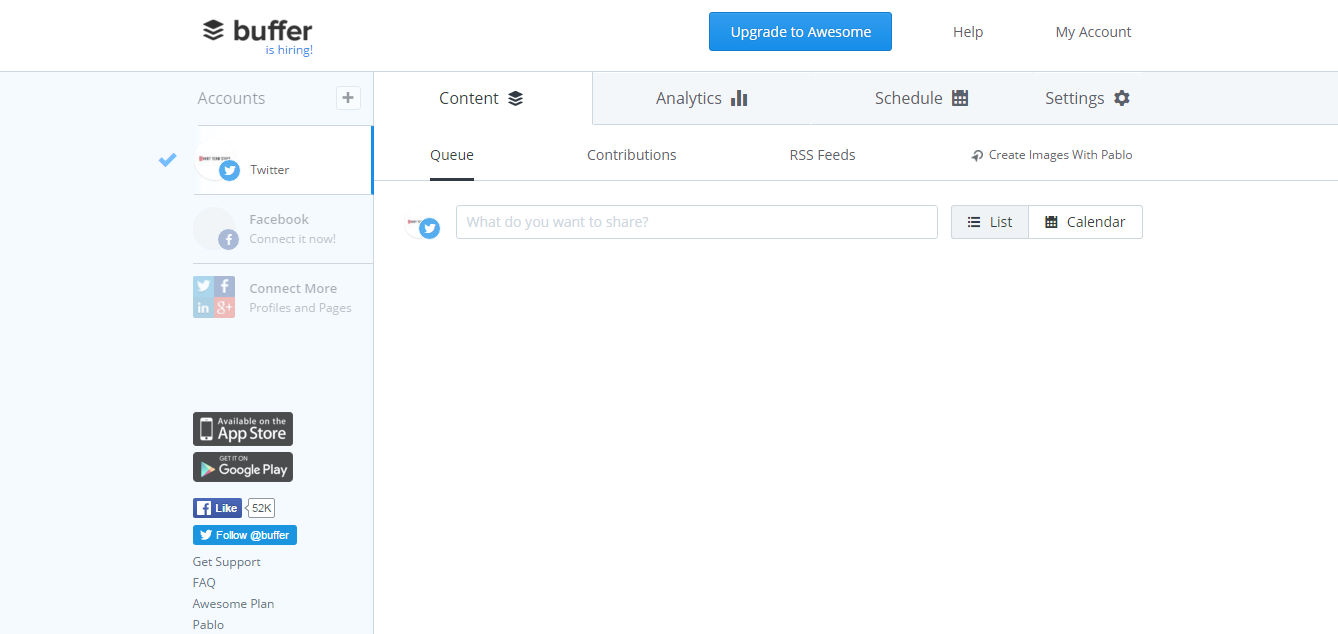Screen dimensions: 1338x634
Task: Open the Analytics tab
Action: tap(702, 98)
